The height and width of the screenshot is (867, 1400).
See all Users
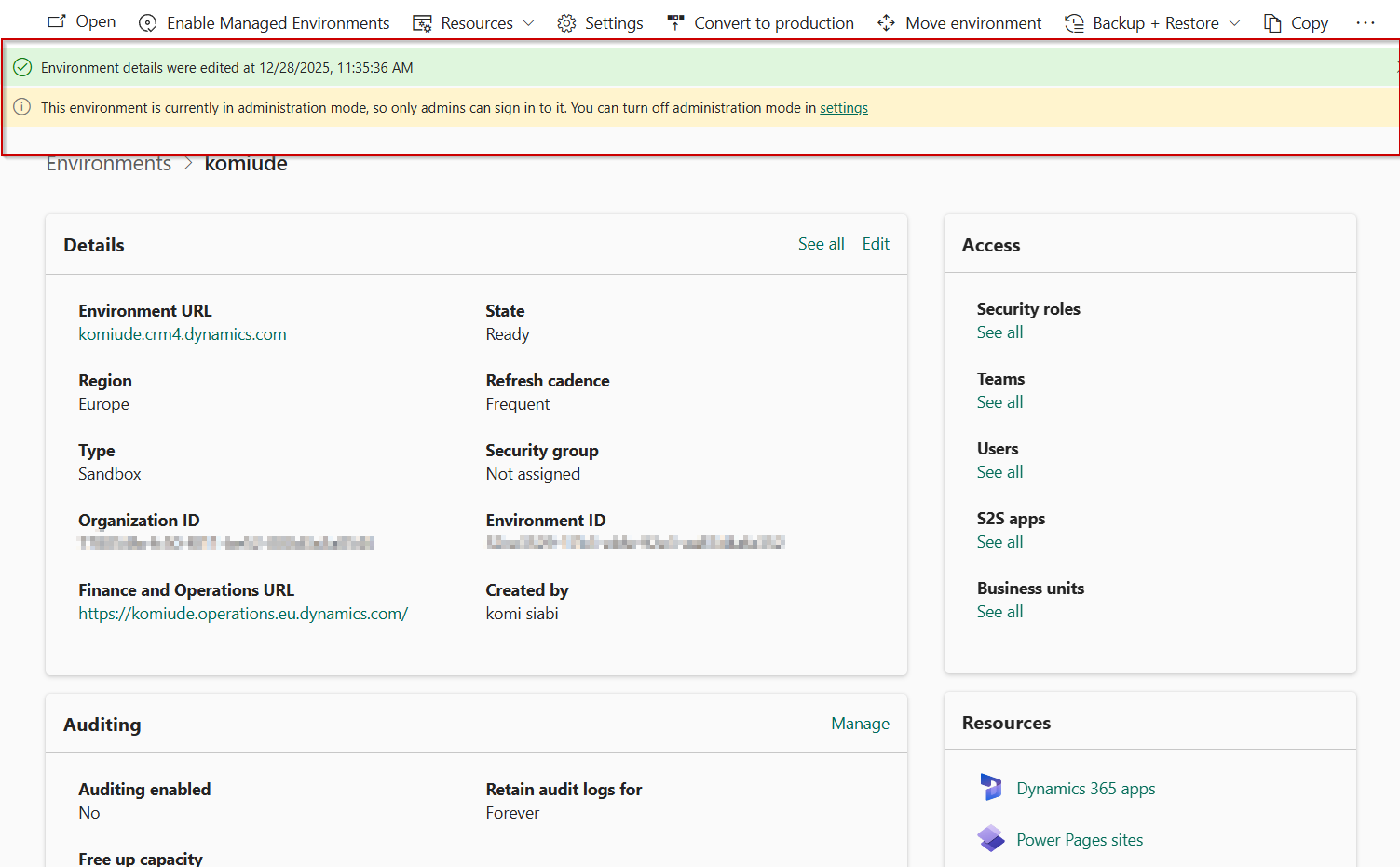(999, 472)
